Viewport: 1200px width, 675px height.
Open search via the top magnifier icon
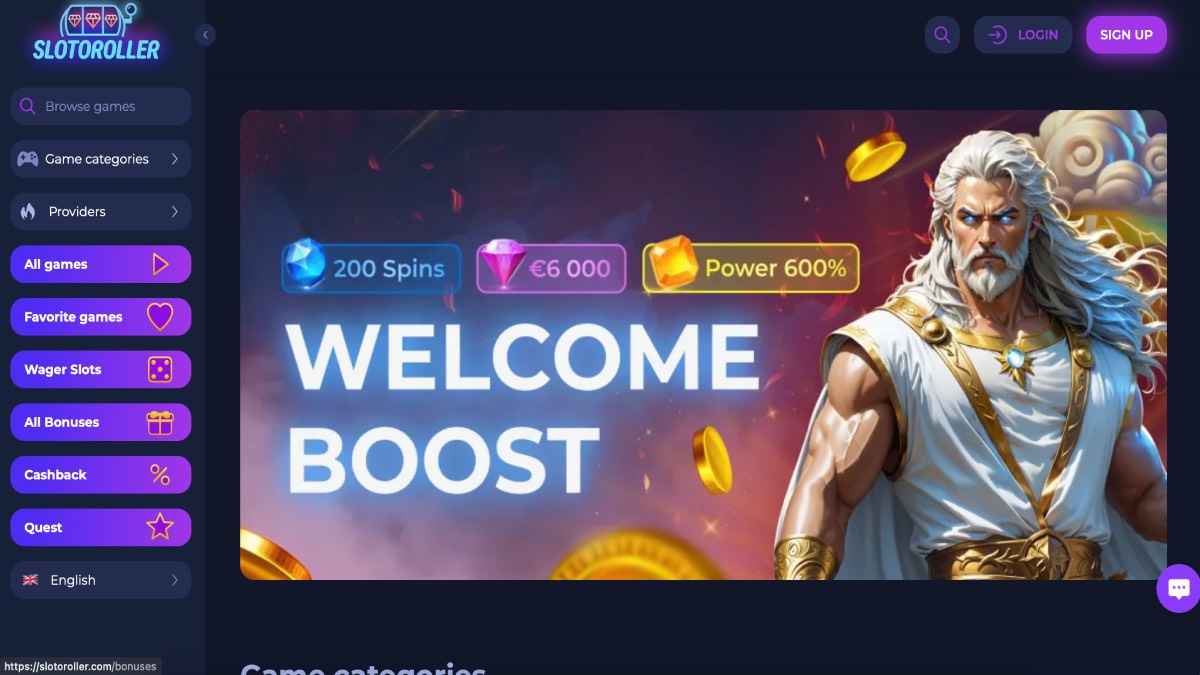[x=942, y=35]
